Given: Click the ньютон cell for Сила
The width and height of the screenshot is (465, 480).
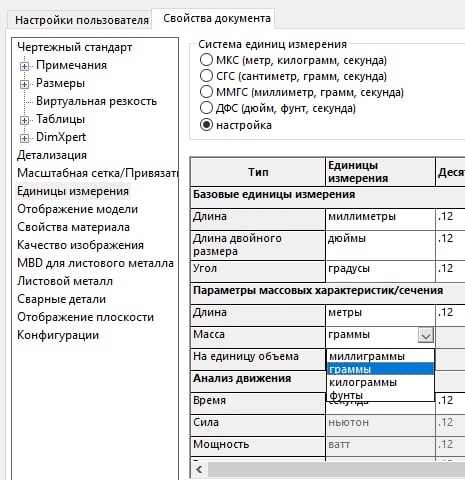Looking at the screenshot, I should [380, 425].
